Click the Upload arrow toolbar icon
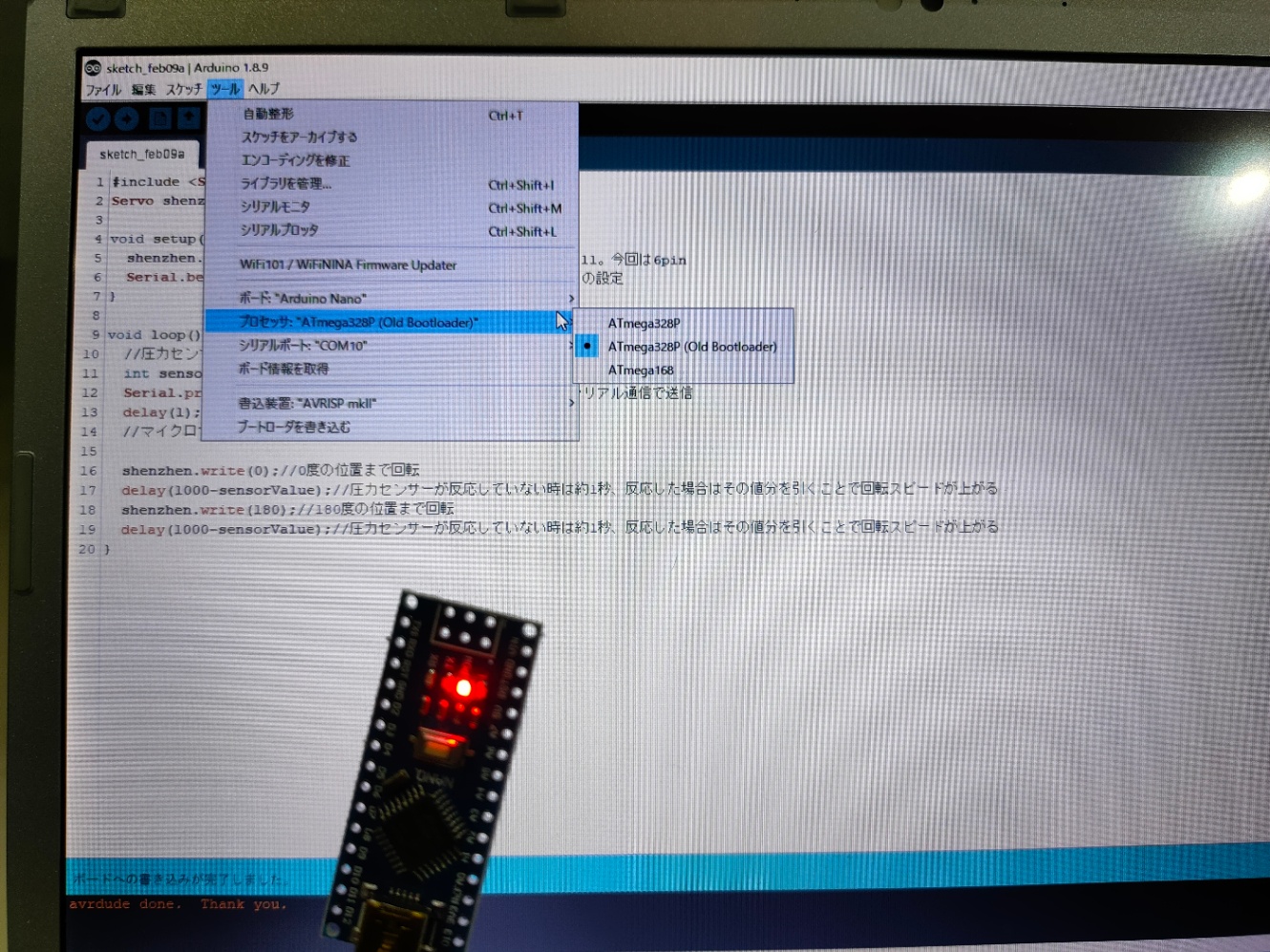This screenshot has width=1270, height=952. (x=127, y=119)
